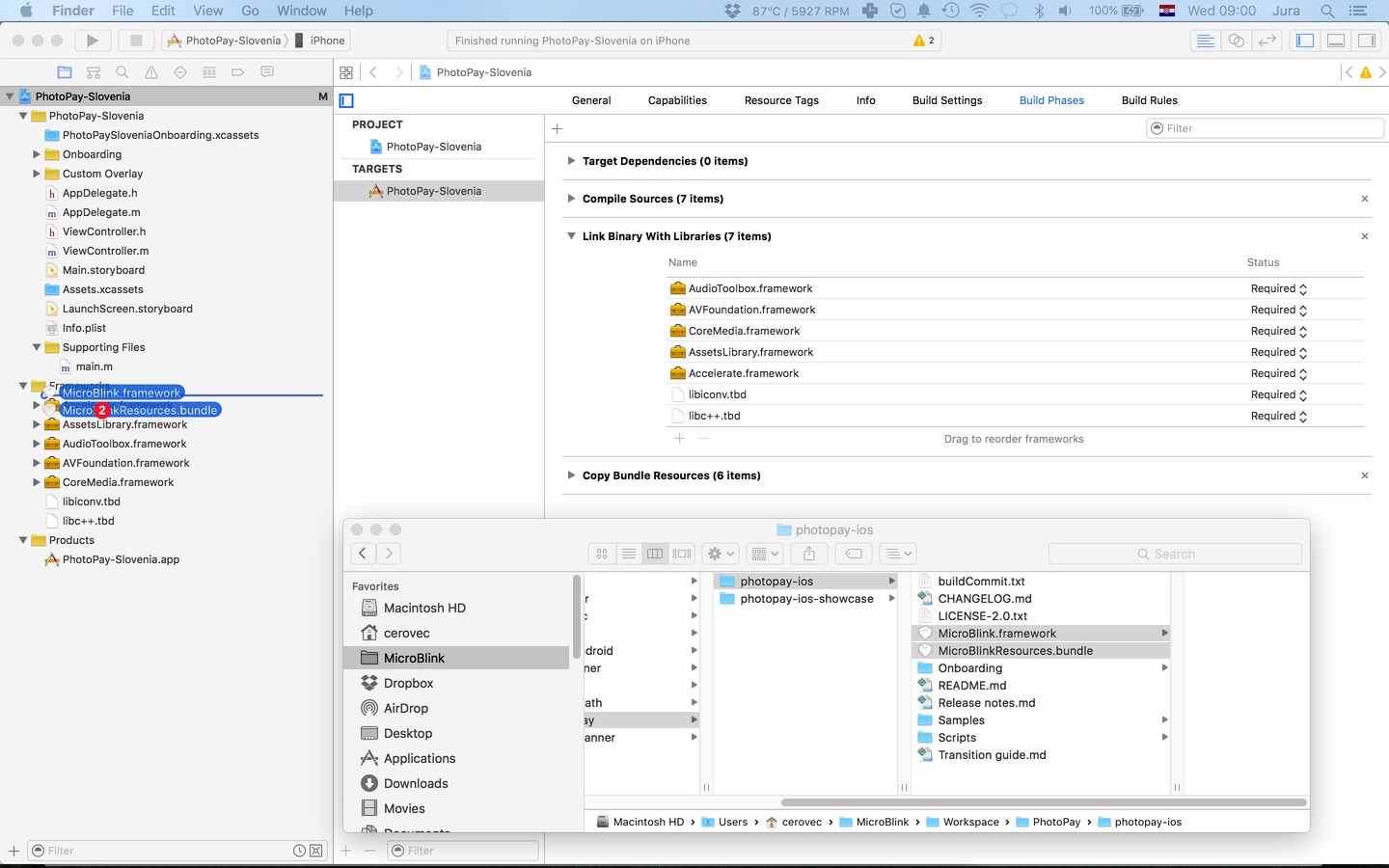Add a new build phase with plus
Screen dimensions: 1389x868
[x=557, y=128]
